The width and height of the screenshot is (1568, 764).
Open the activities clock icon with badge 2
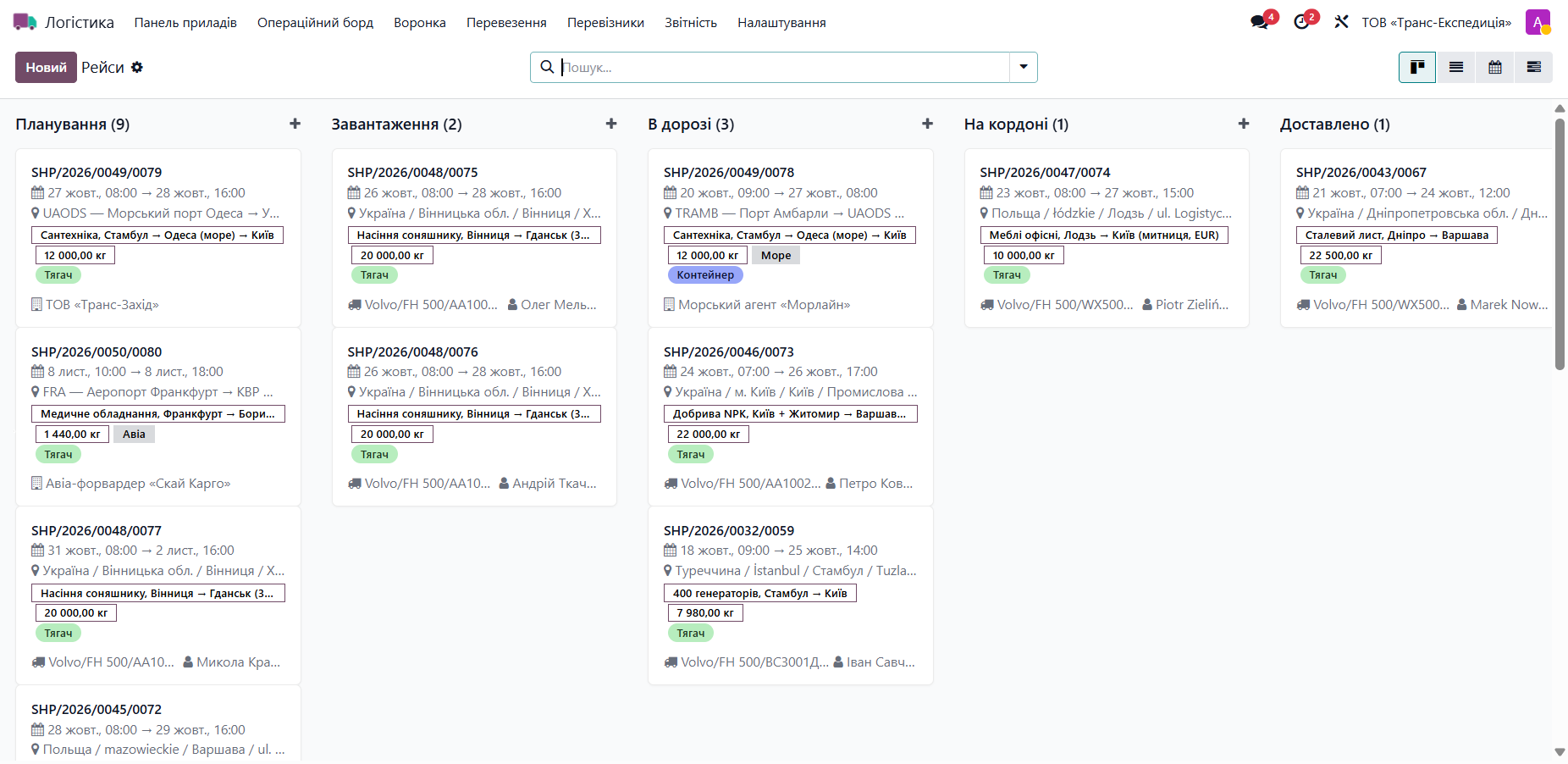(1303, 22)
